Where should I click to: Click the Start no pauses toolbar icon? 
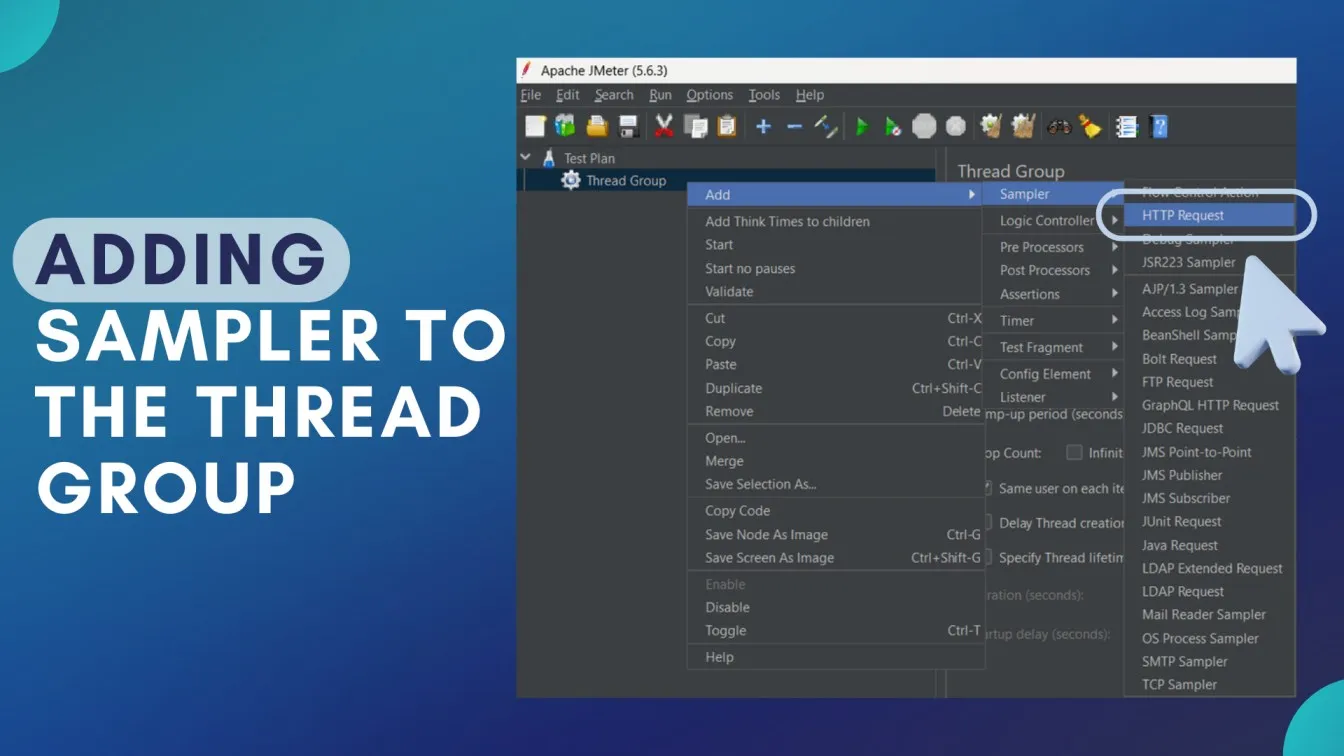coord(893,126)
